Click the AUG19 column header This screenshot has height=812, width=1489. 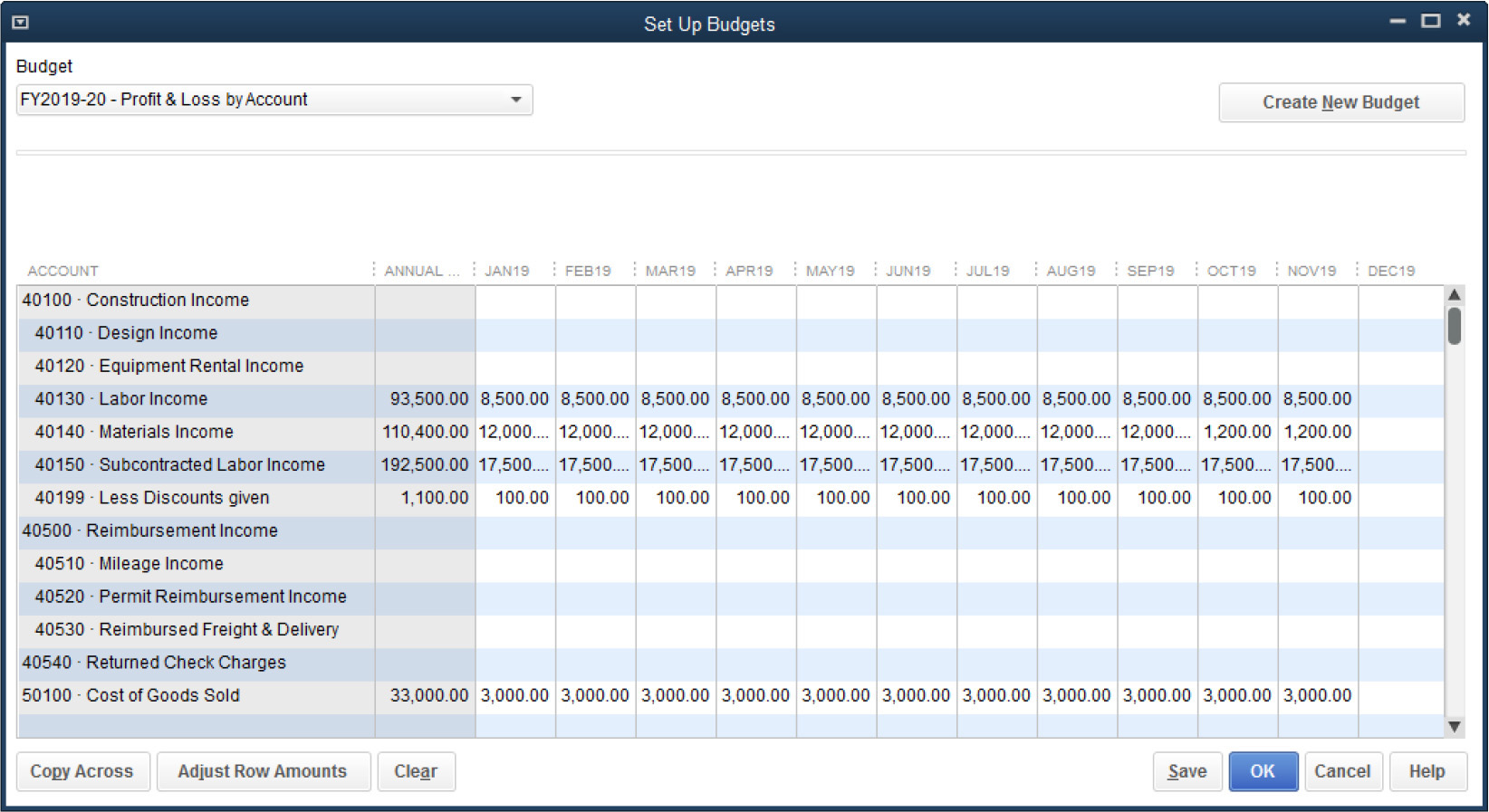point(1071,271)
